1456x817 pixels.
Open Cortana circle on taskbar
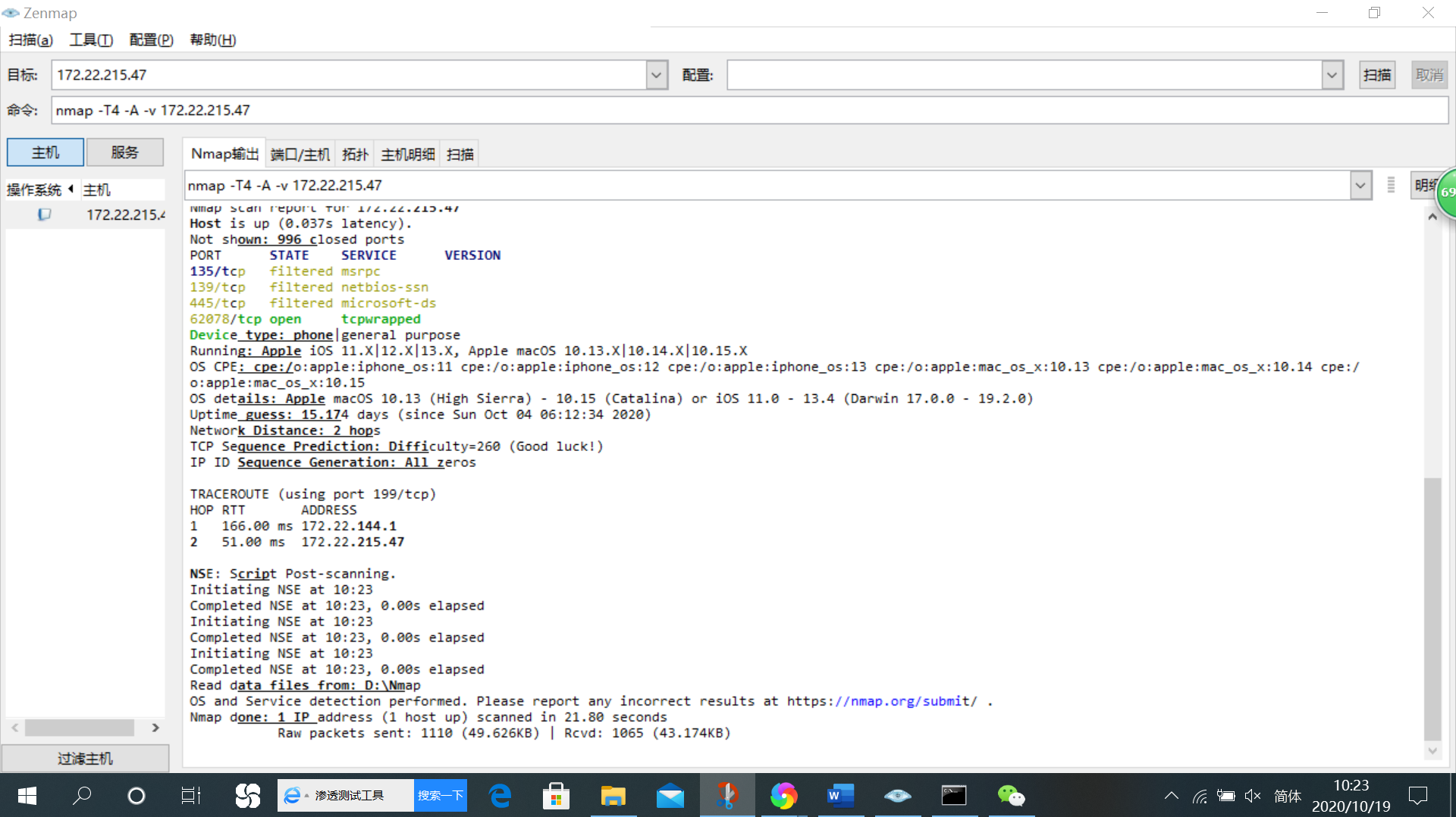tap(136, 795)
